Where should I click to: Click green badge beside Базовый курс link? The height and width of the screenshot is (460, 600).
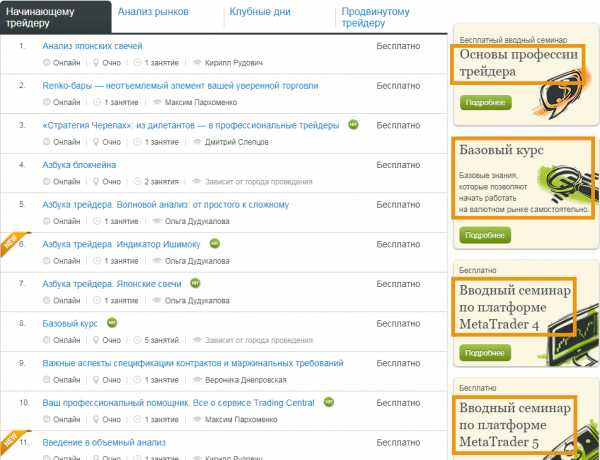(x=112, y=323)
